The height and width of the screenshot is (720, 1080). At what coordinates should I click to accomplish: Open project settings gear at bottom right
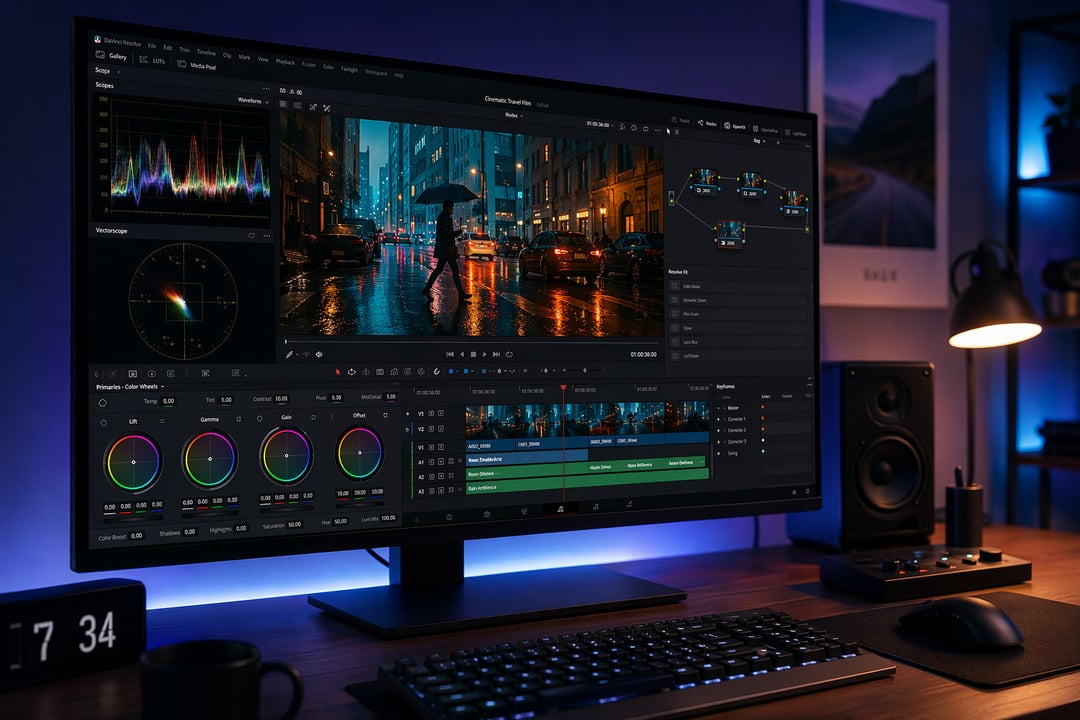pyautogui.click(x=807, y=492)
